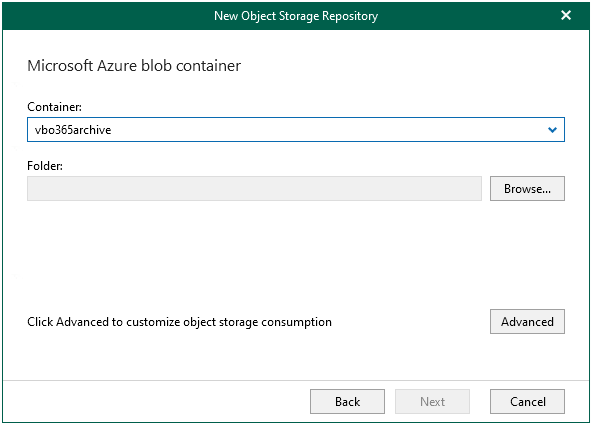Click the green title bar left of the title
The width and height of the screenshot is (591, 425).
click(106, 16)
